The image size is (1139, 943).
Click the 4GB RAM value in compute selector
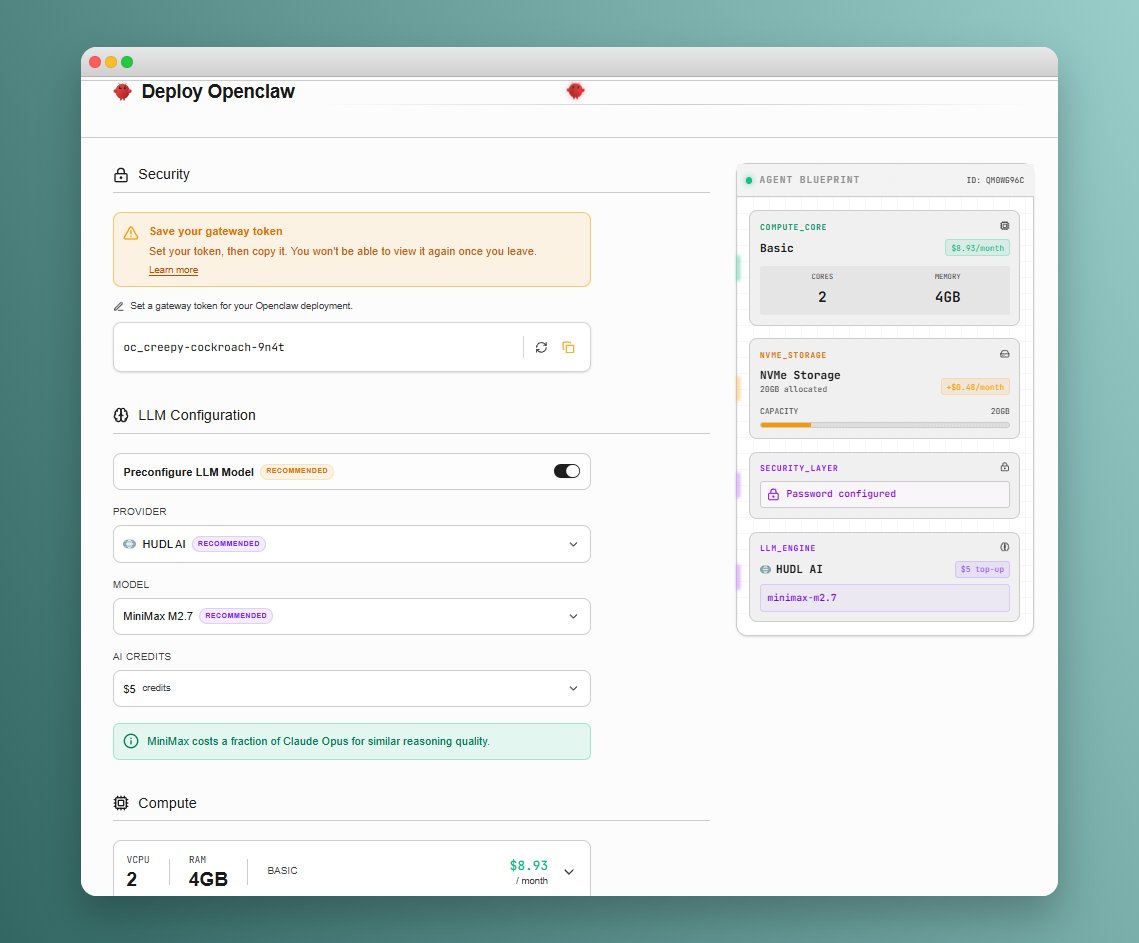click(208, 880)
